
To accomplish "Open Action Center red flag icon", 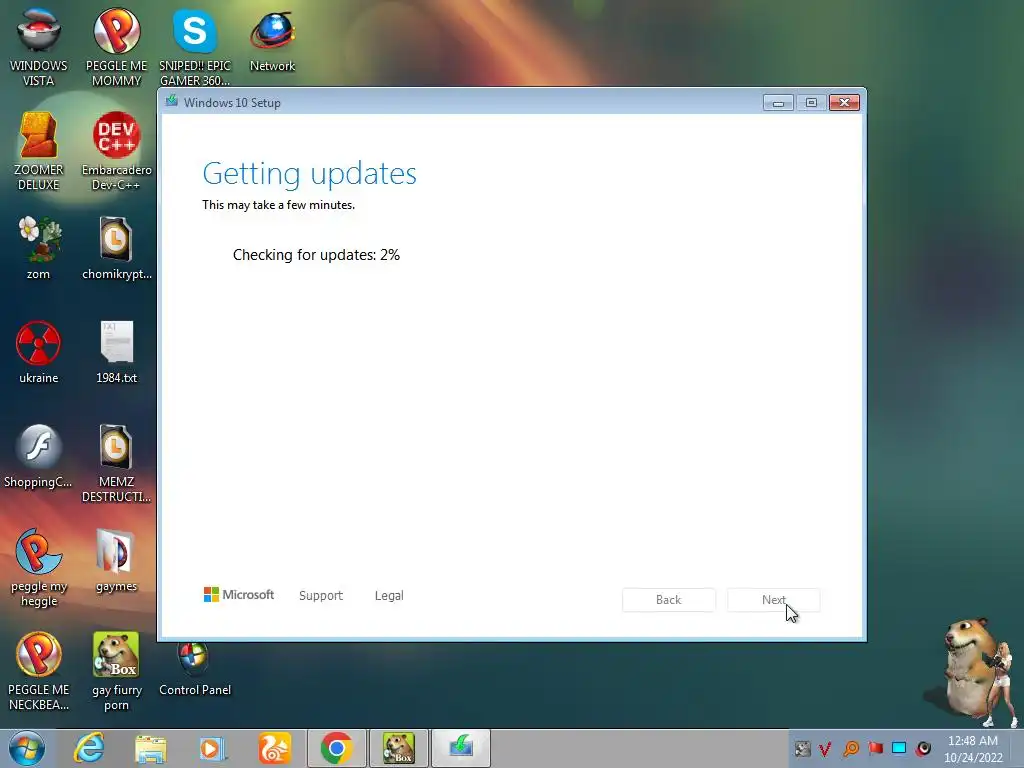I will tap(875, 748).
